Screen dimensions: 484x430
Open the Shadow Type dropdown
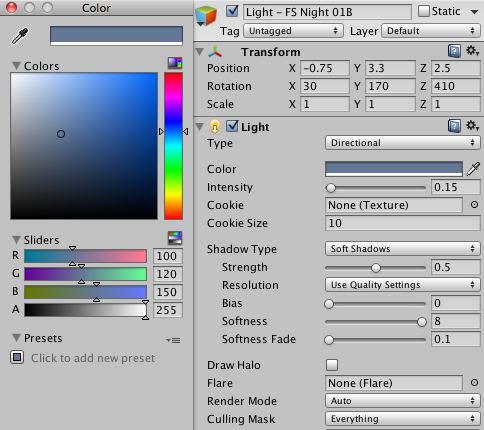click(x=403, y=249)
